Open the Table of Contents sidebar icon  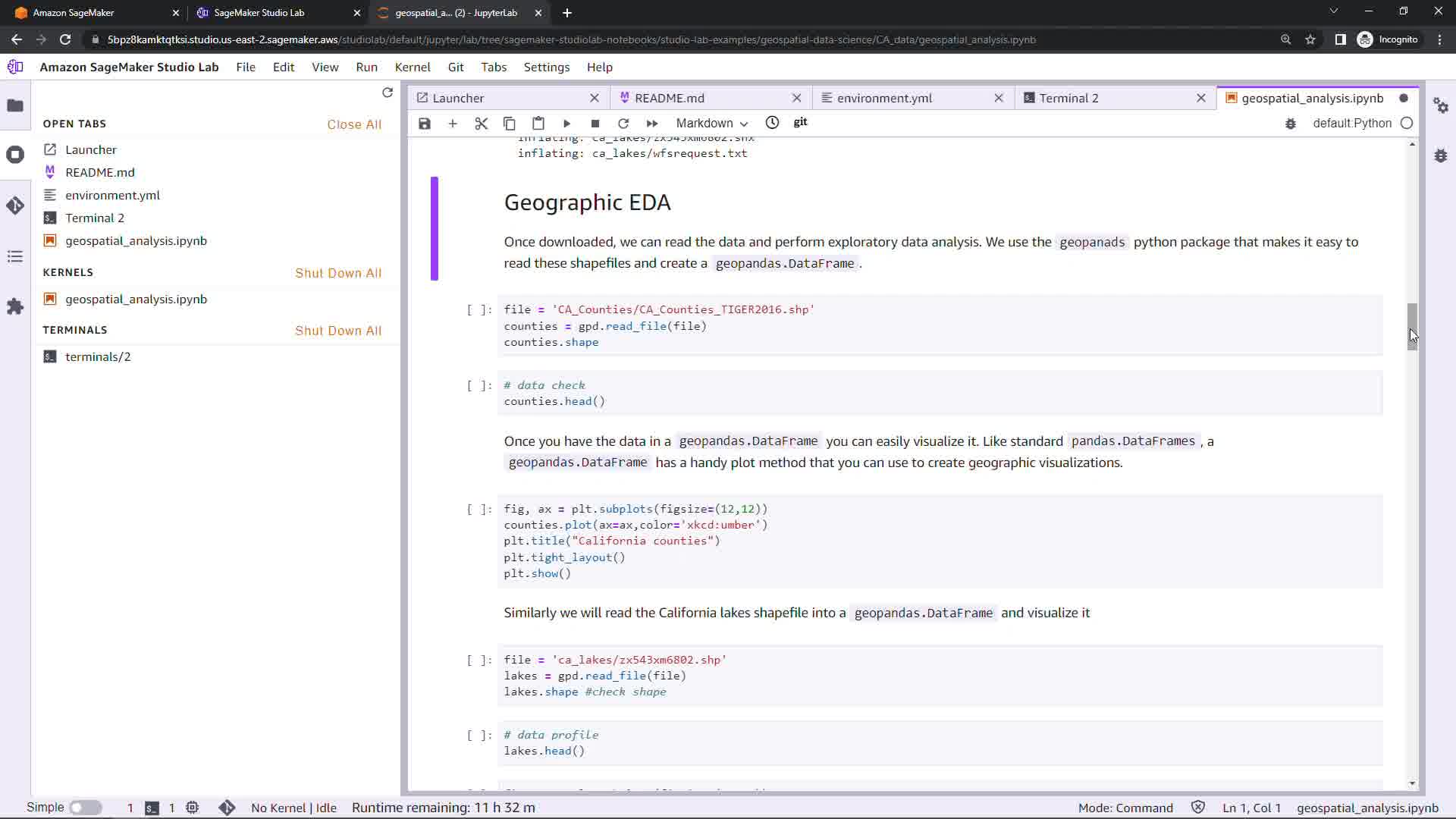[15, 256]
